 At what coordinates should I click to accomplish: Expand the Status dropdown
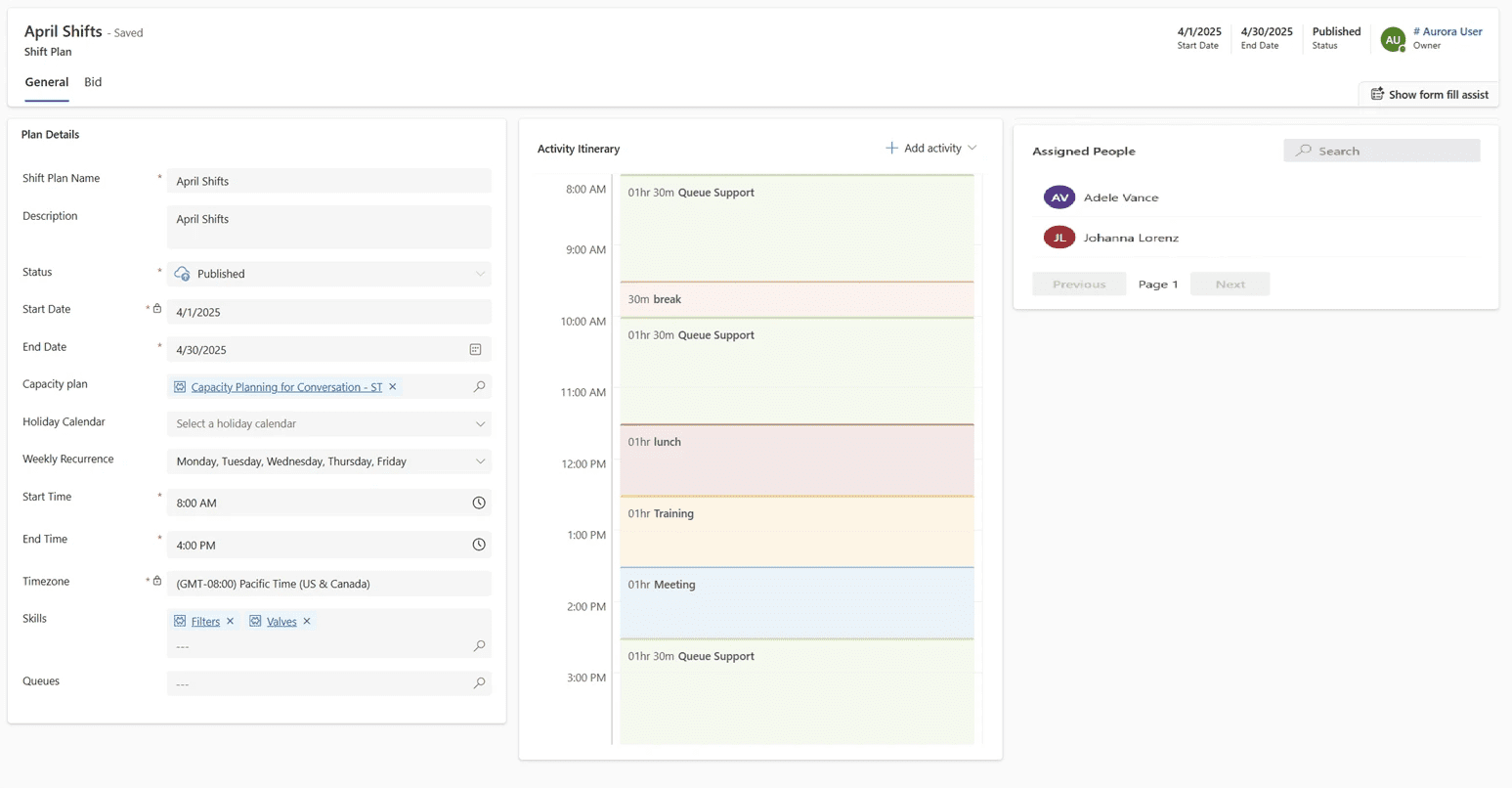[x=480, y=274]
